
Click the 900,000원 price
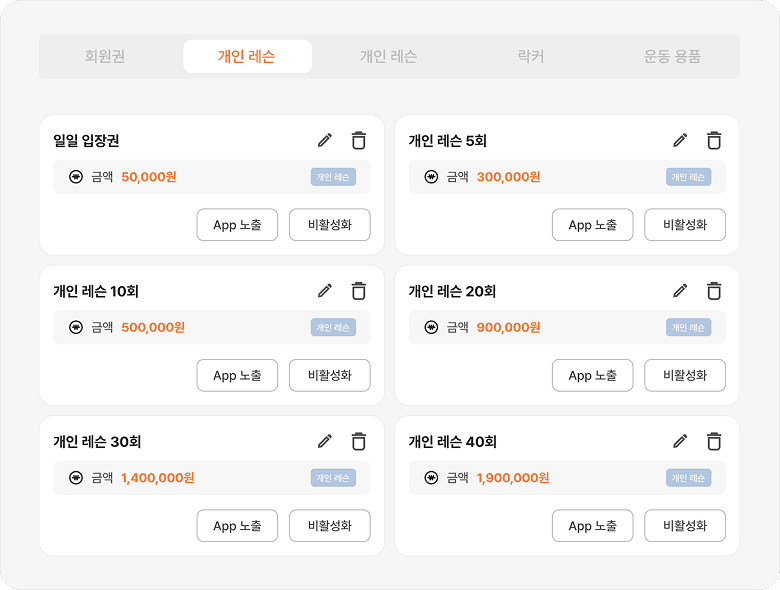(508, 327)
